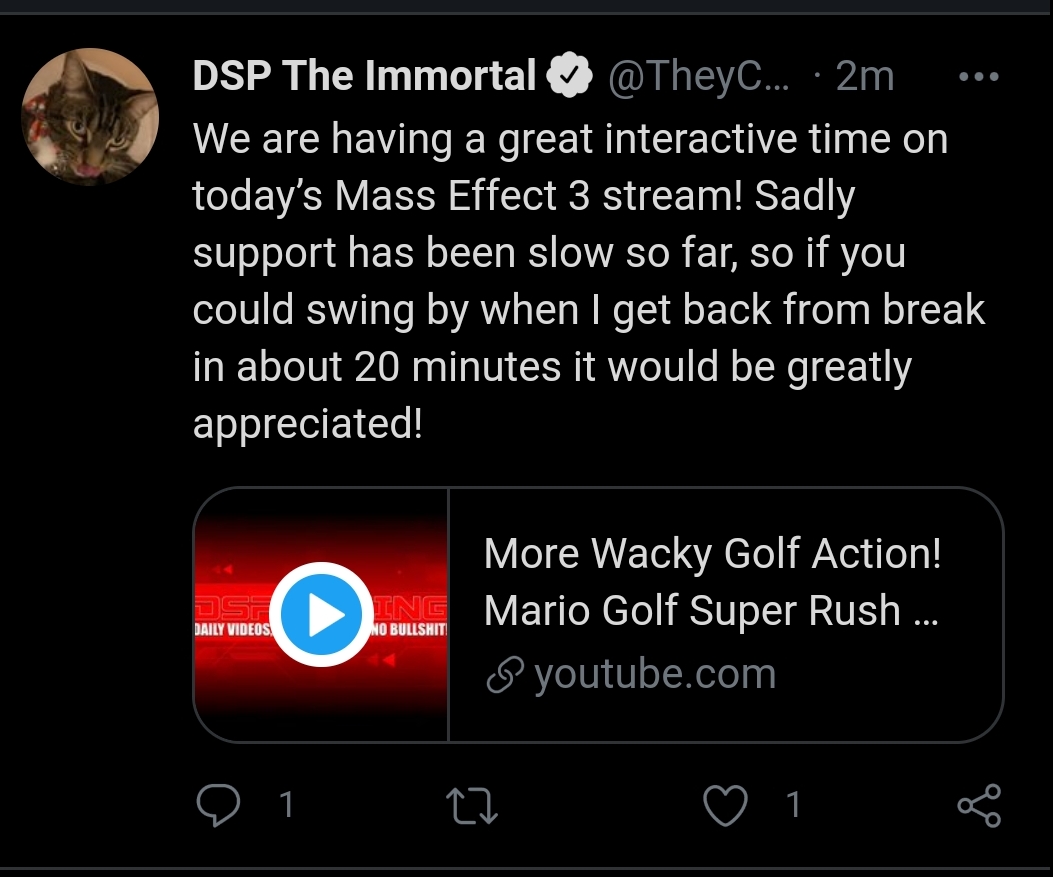This screenshot has width=1053, height=877.
Task: Click the verified checkmark badge
Action: tap(569, 75)
